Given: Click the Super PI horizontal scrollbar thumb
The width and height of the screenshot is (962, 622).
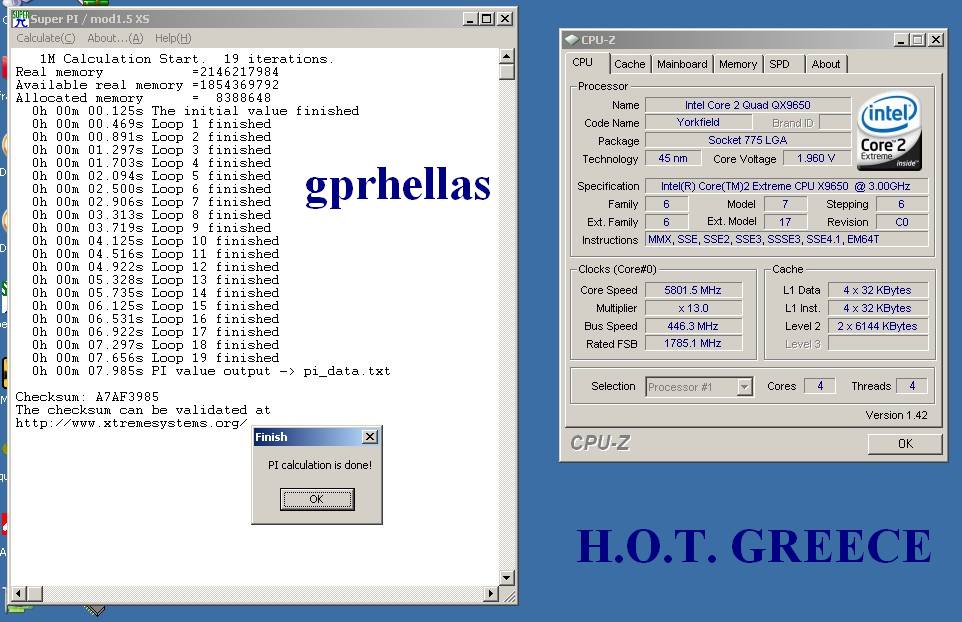Looking at the screenshot, I should [x=34, y=593].
